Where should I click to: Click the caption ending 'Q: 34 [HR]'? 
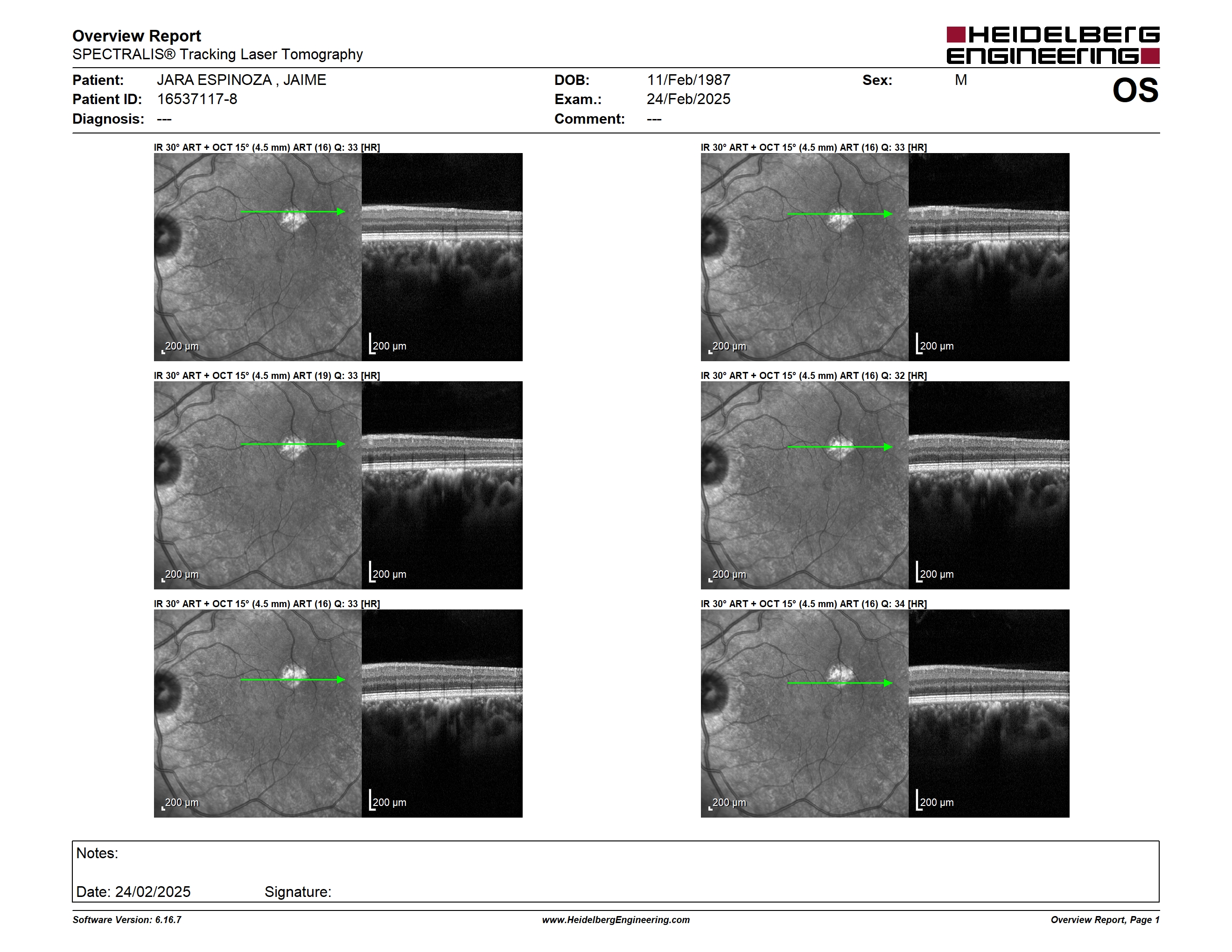coord(813,604)
